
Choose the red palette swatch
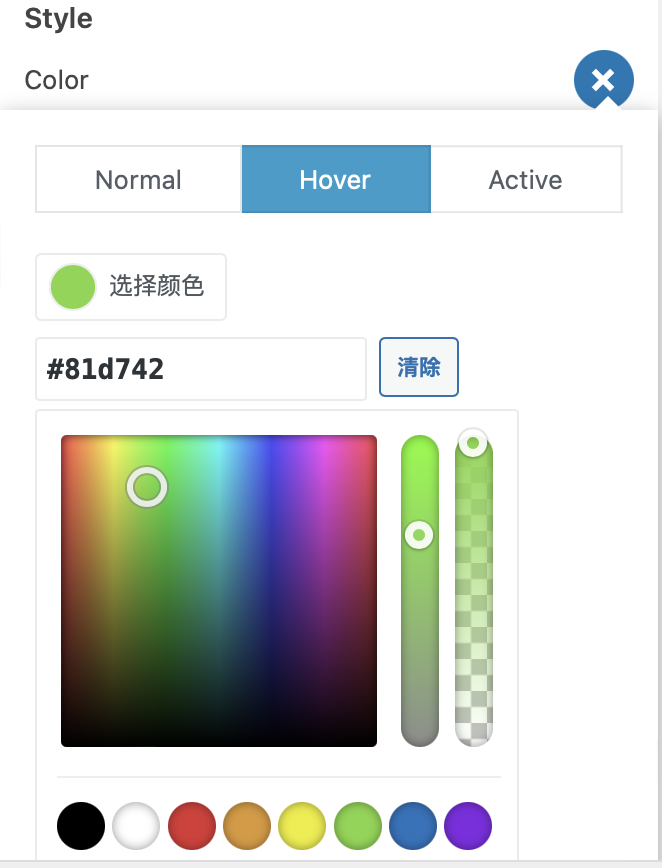(193, 825)
